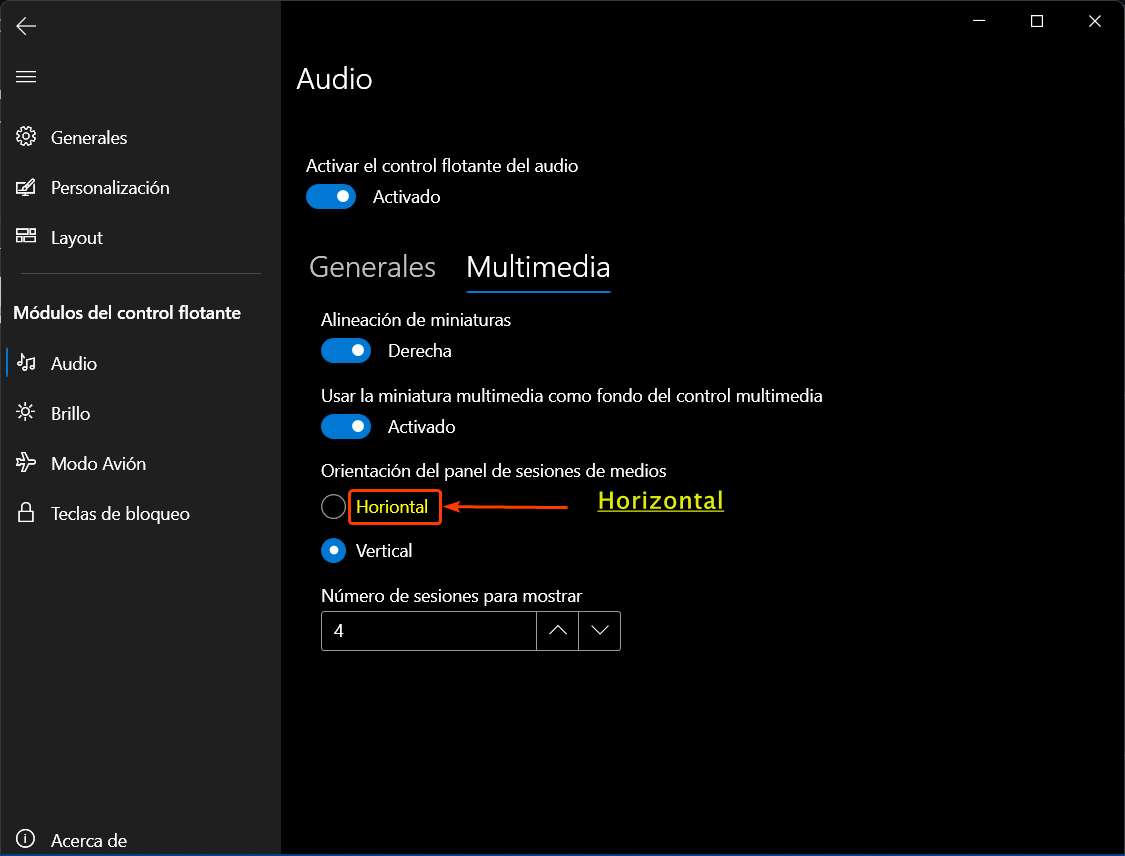
Task: Click the Audio music note icon
Action: pyautogui.click(x=26, y=362)
